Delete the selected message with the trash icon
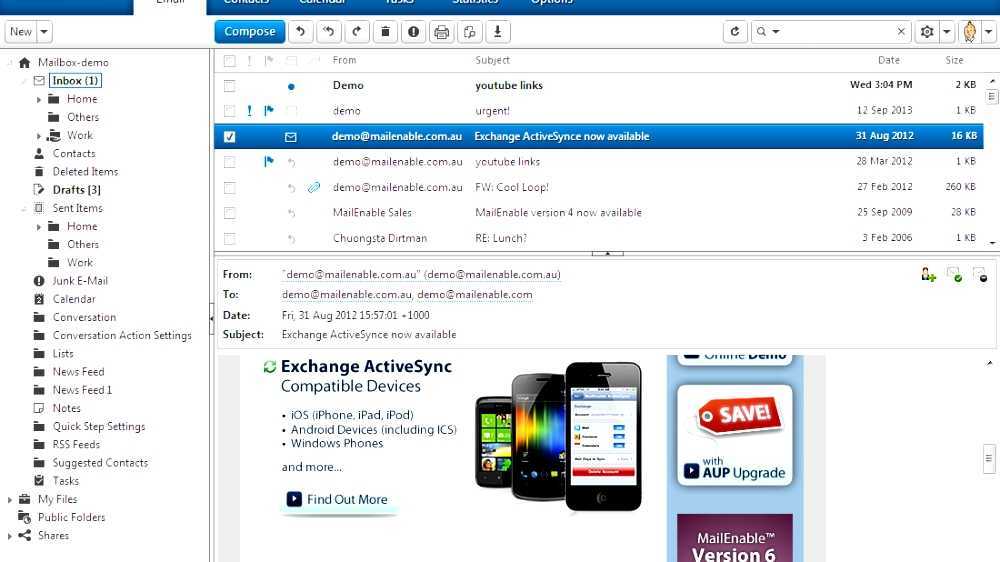The image size is (1000, 562). (x=385, y=31)
